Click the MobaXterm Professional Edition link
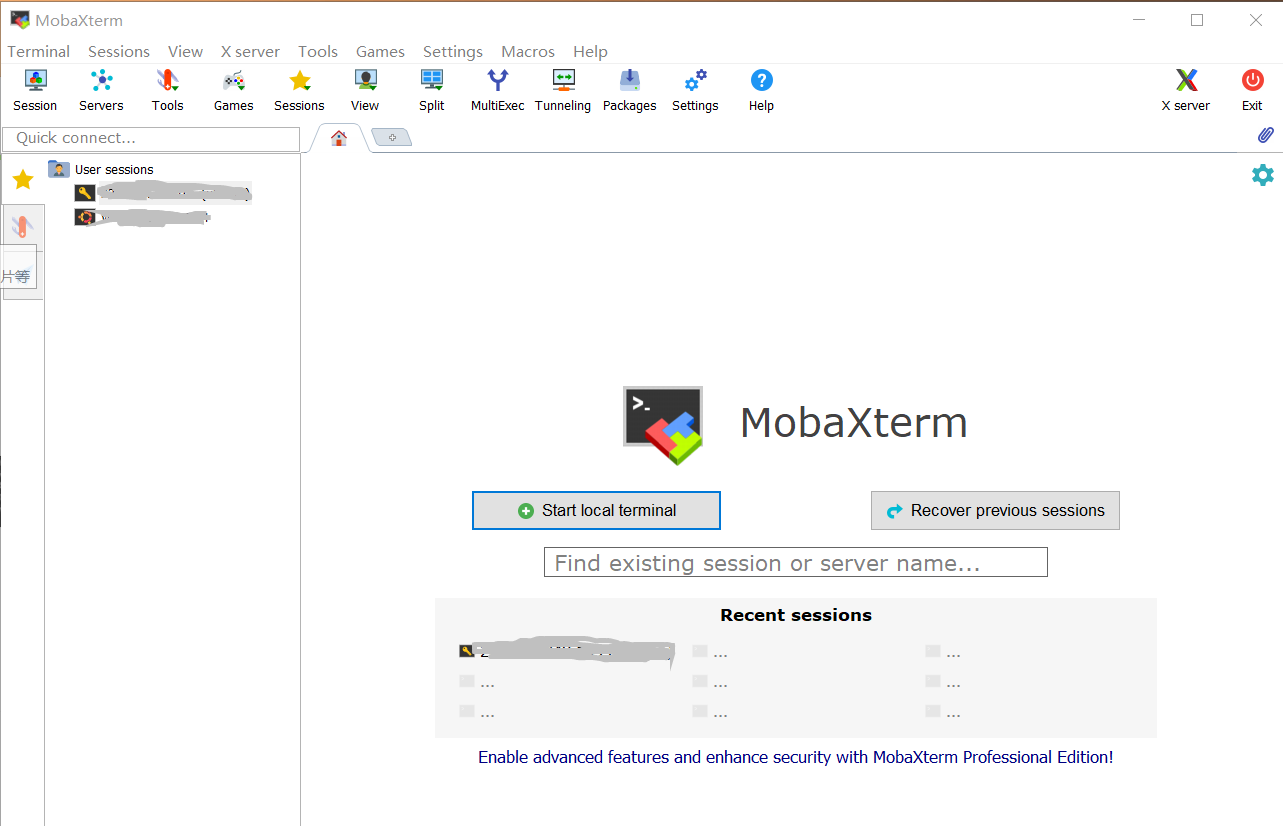1283x826 pixels. click(795, 757)
